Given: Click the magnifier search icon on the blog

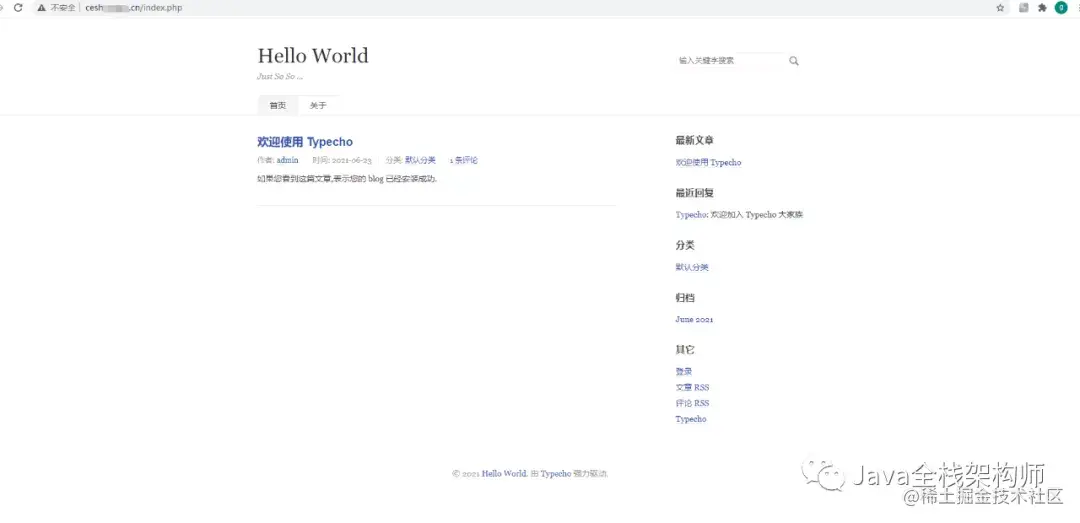Looking at the screenshot, I should point(793,61).
